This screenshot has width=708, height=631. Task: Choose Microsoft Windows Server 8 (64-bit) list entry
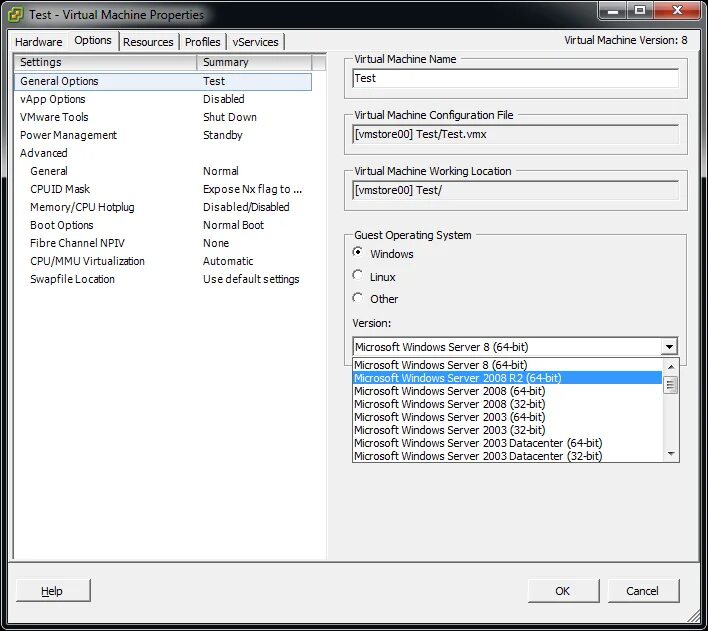(507, 365)
